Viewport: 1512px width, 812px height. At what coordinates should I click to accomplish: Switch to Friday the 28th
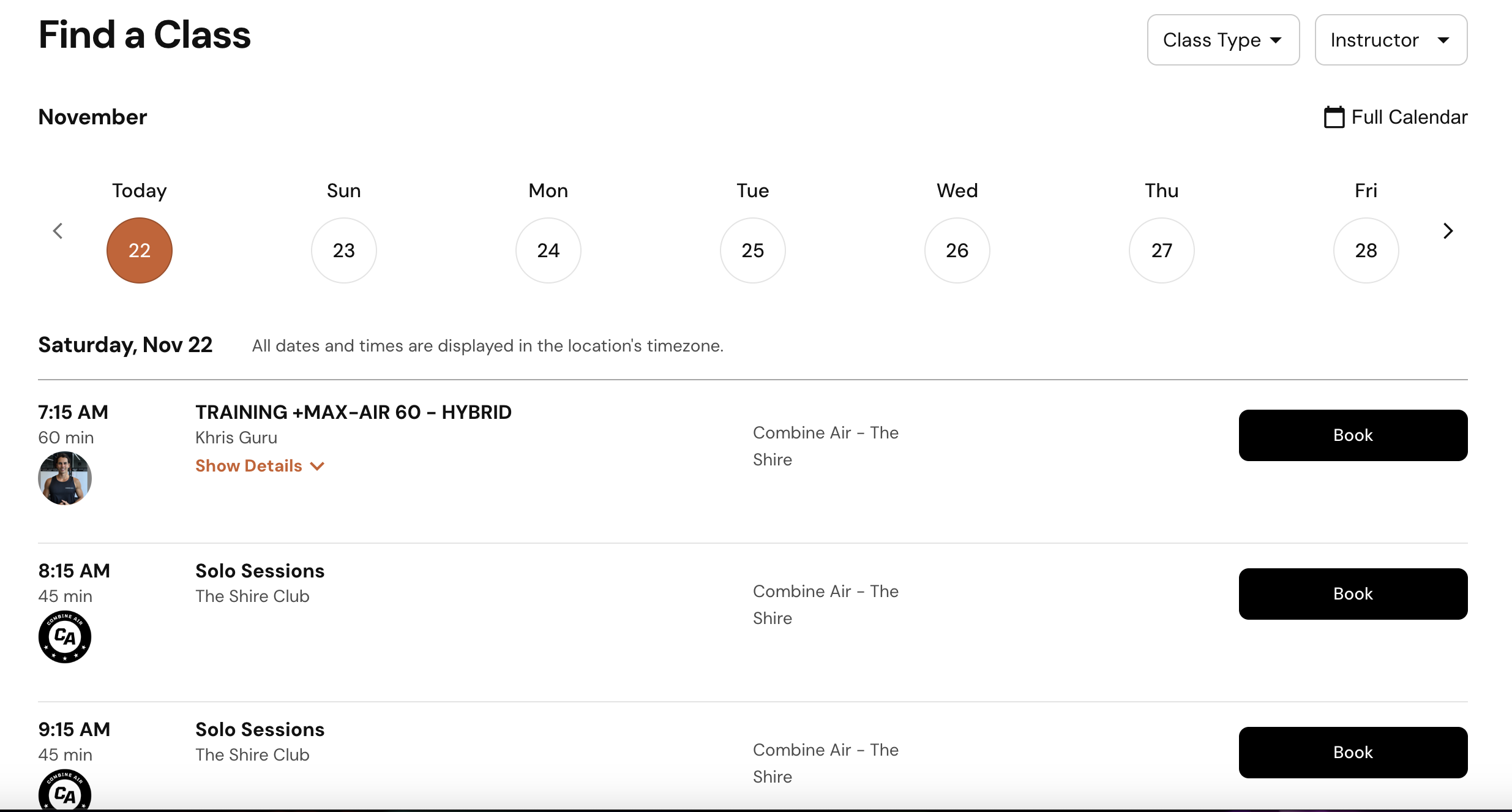(x=1366, y=250)
